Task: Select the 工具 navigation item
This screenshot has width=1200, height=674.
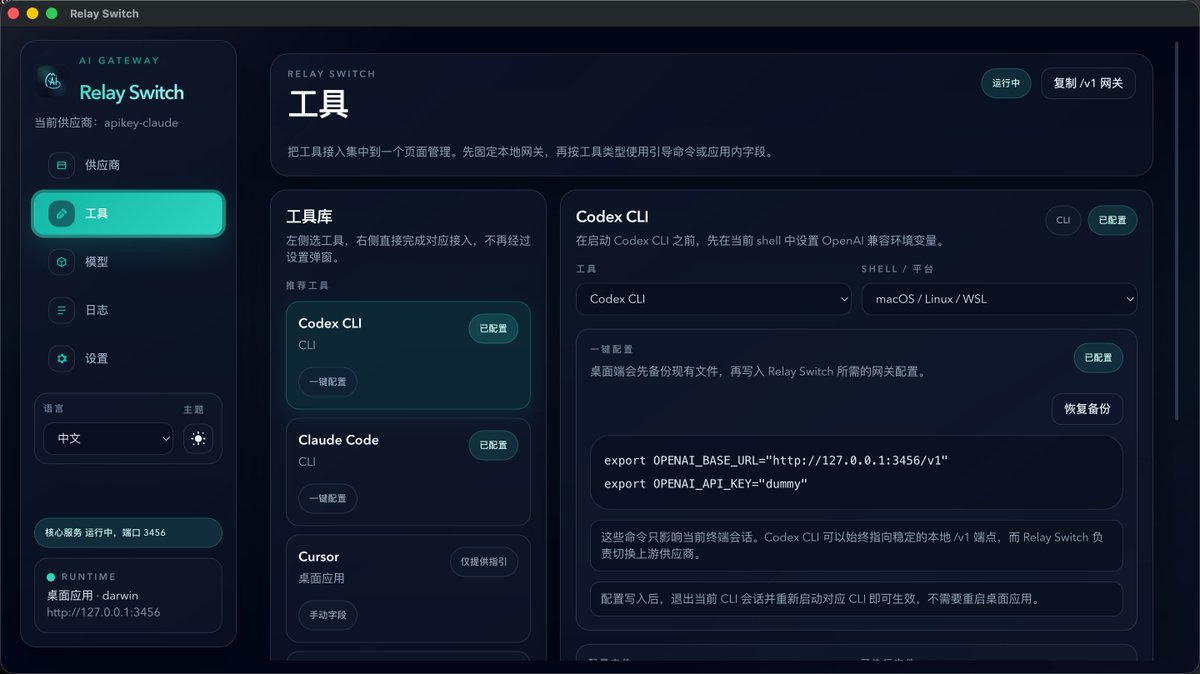Action: 128,214
